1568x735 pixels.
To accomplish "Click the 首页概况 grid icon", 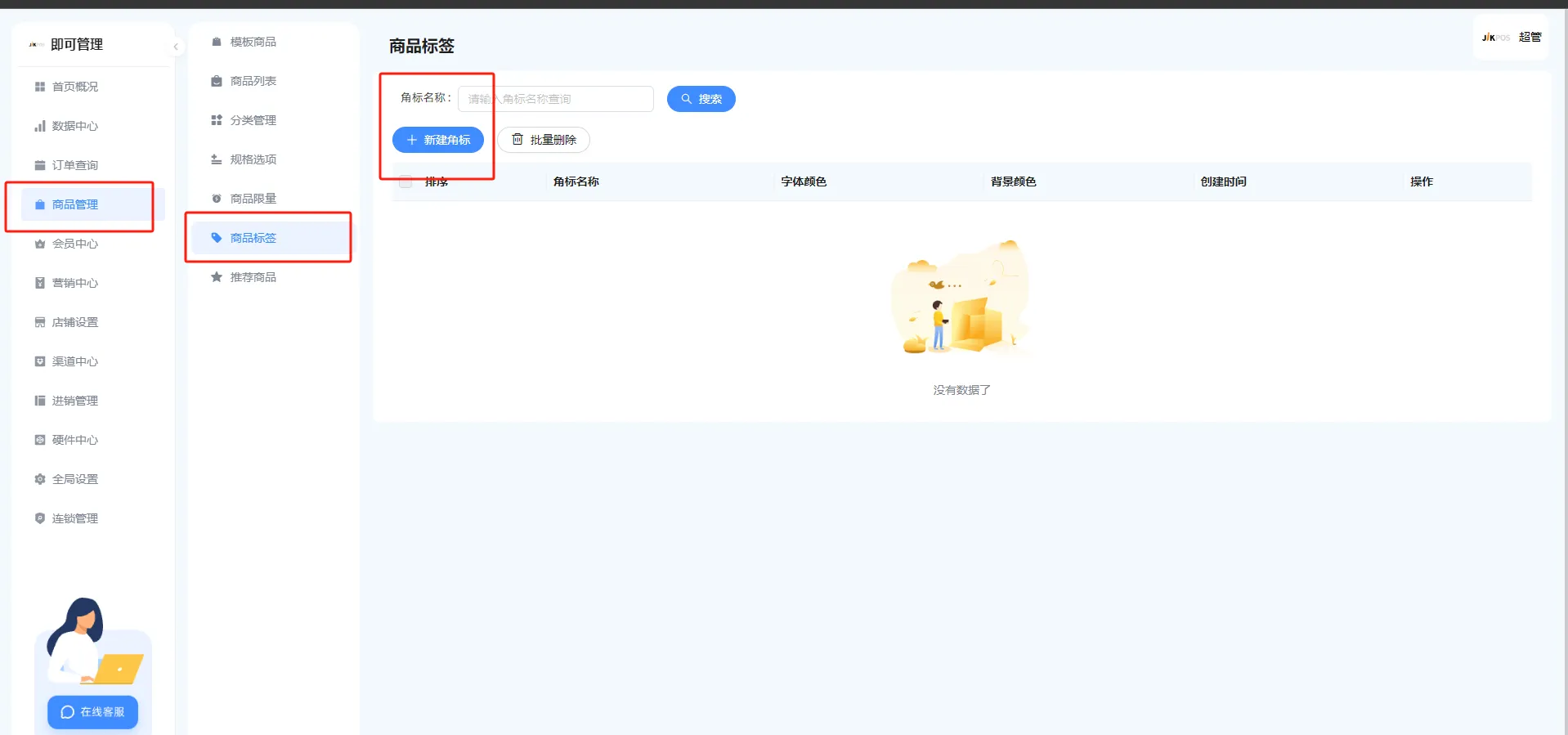I will click(40, 87).
